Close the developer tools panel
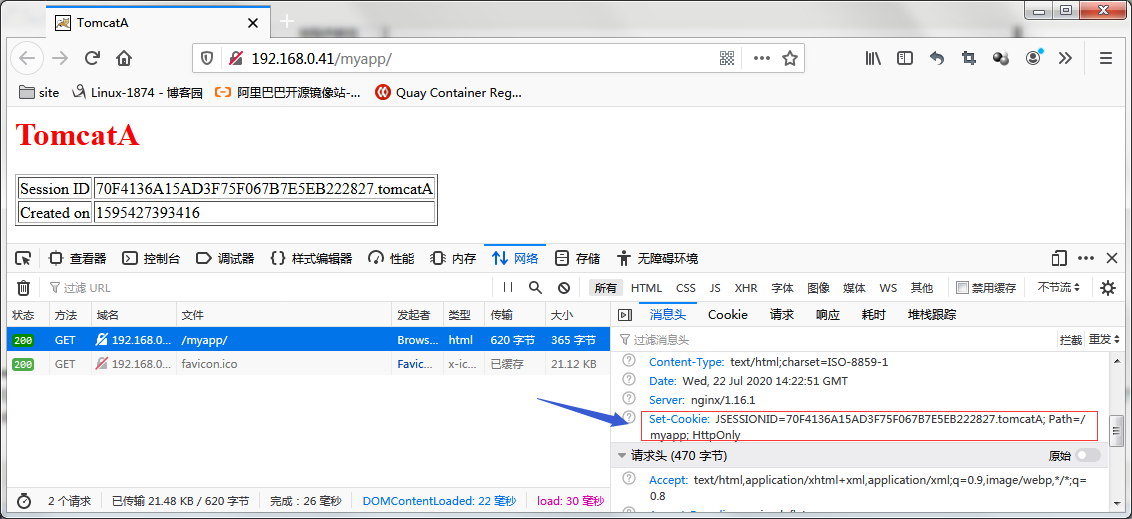The width and height of the screenshot is (1132, 519). (x=1112, y=258)
